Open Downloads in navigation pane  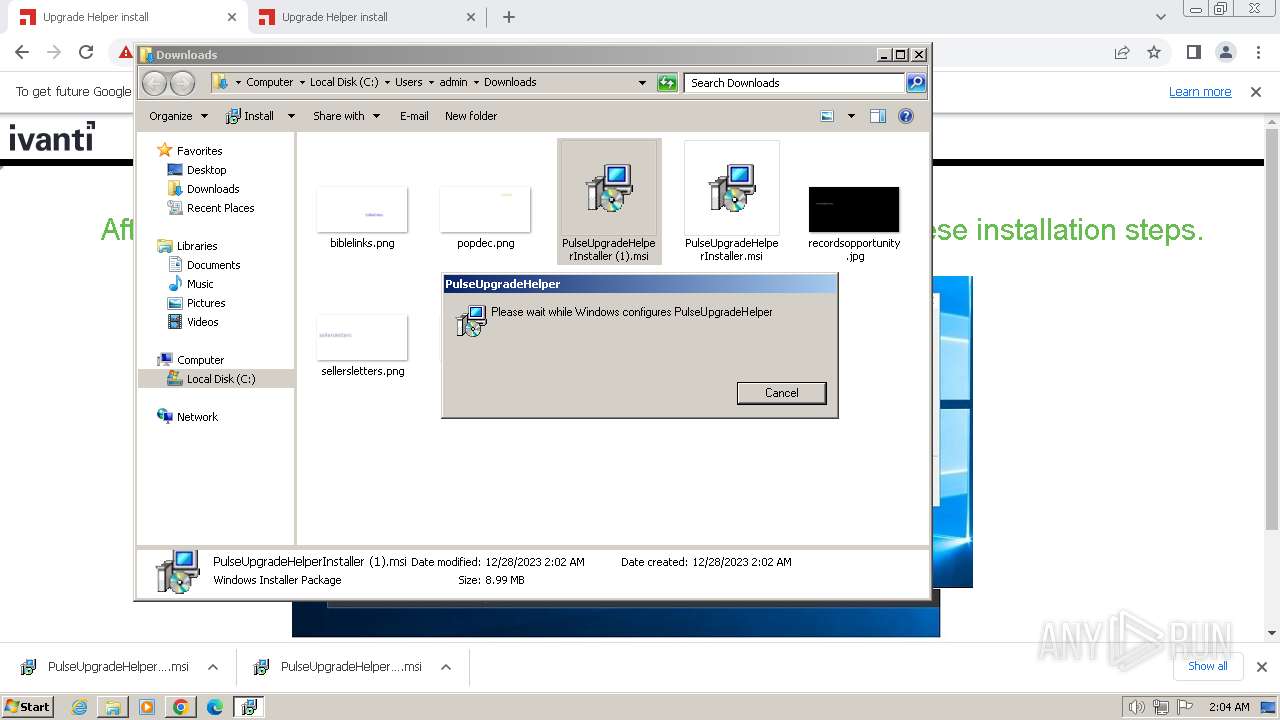pos(213,189)
